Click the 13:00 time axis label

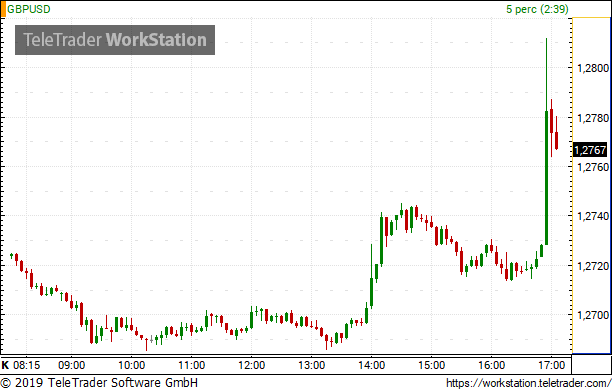click(311, 365)
